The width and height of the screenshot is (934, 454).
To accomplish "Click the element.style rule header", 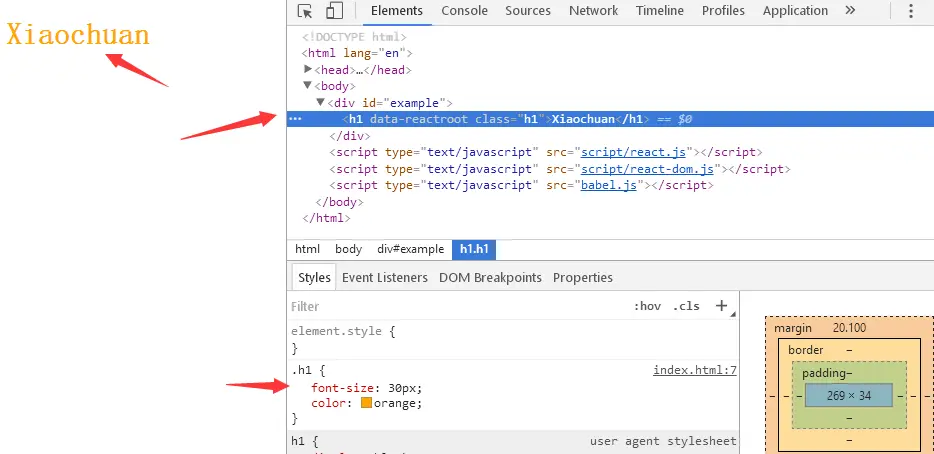I will point(343,331).
